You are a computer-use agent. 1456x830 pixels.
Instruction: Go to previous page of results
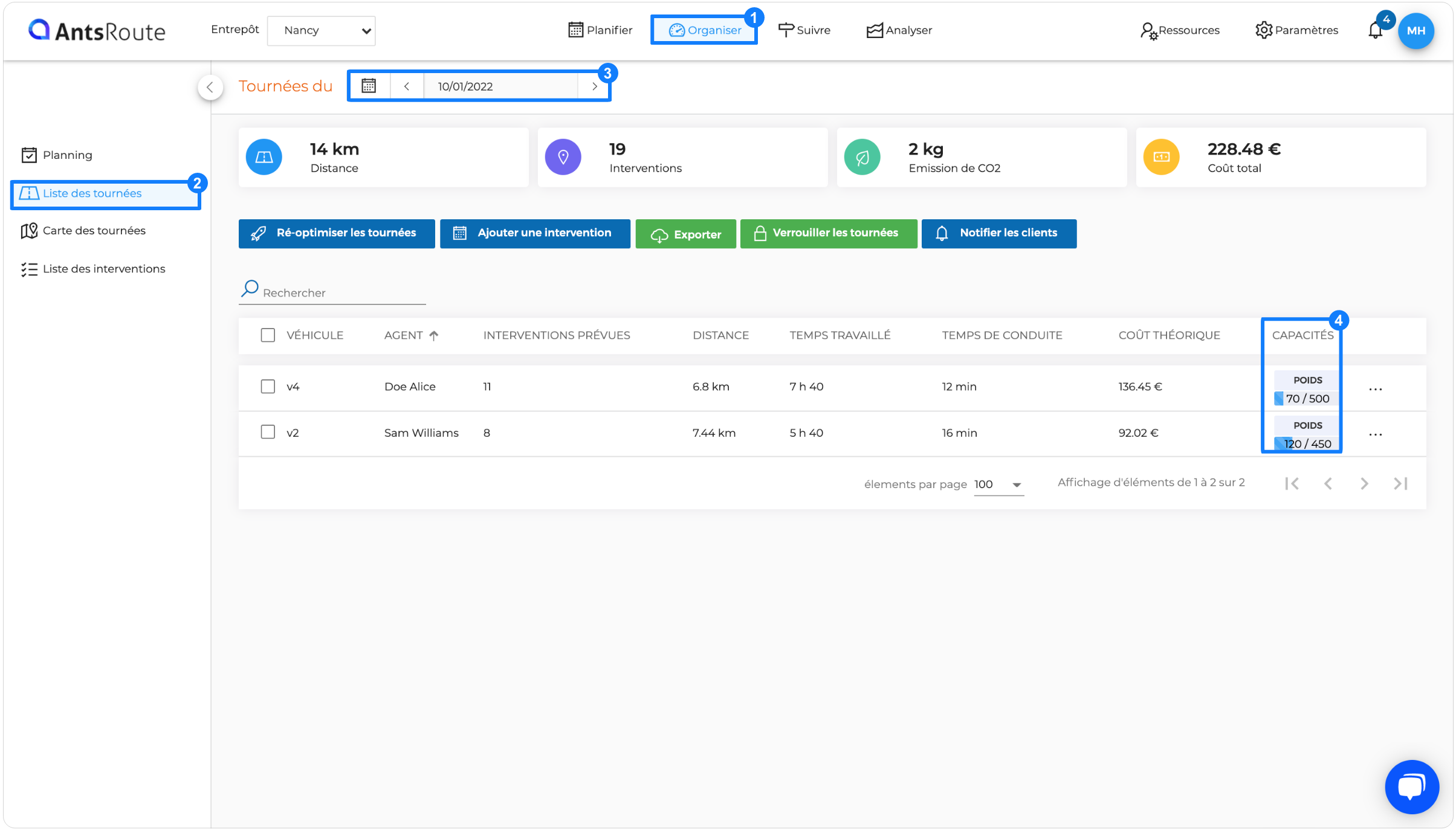[x=1328, y=483]
